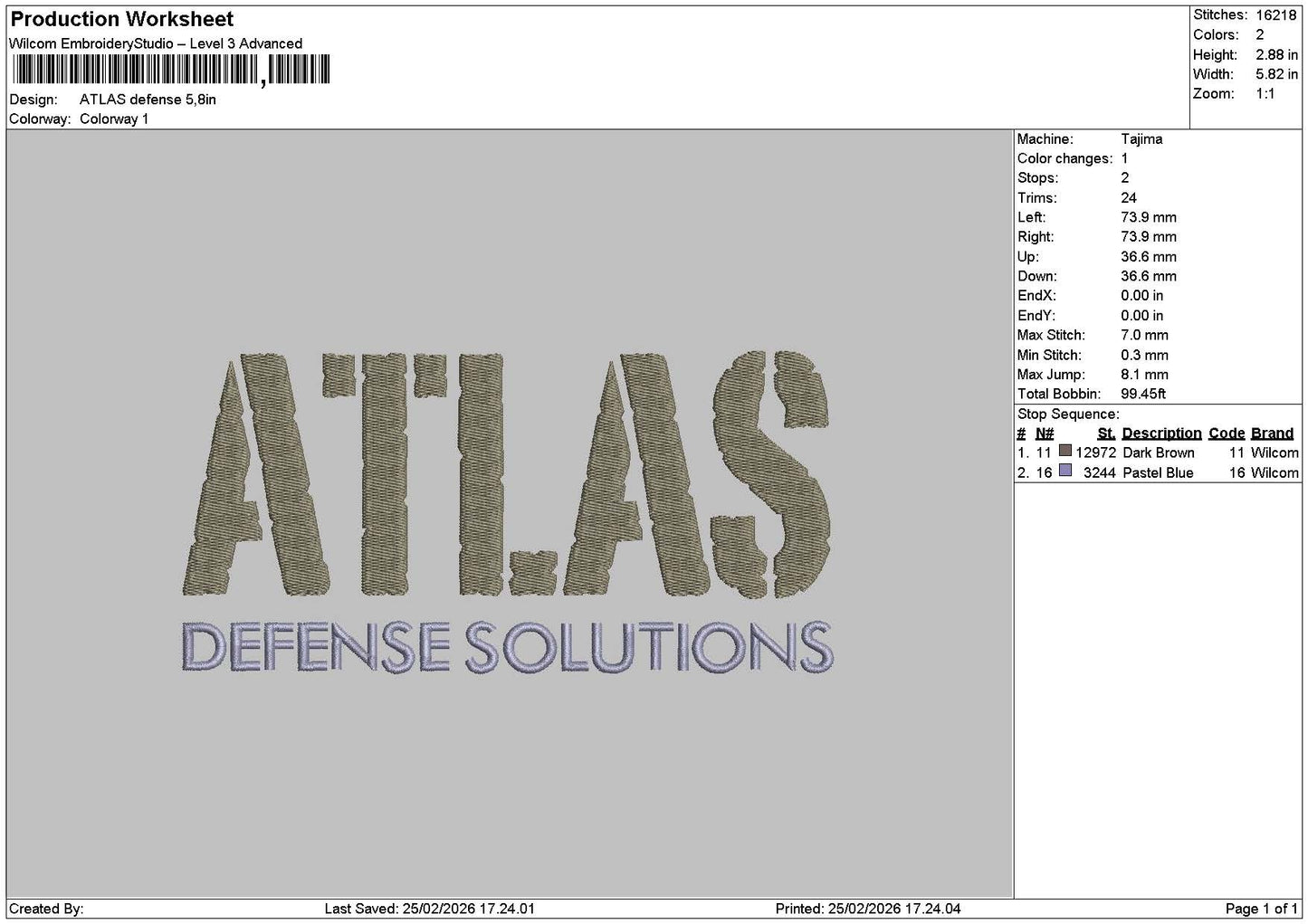Screen dimensions: 1308x924
Task: Click the 'Created By:' footer label
Action: 46,909
